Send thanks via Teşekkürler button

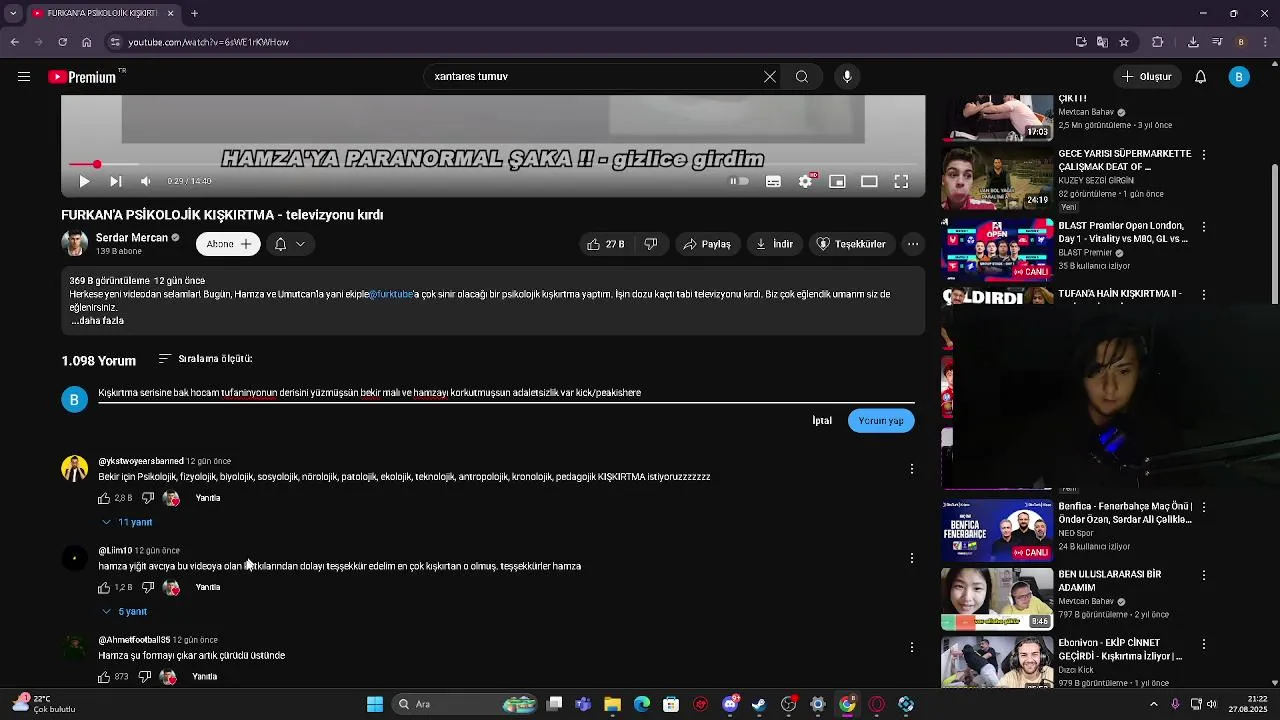(x=851, y=244)
